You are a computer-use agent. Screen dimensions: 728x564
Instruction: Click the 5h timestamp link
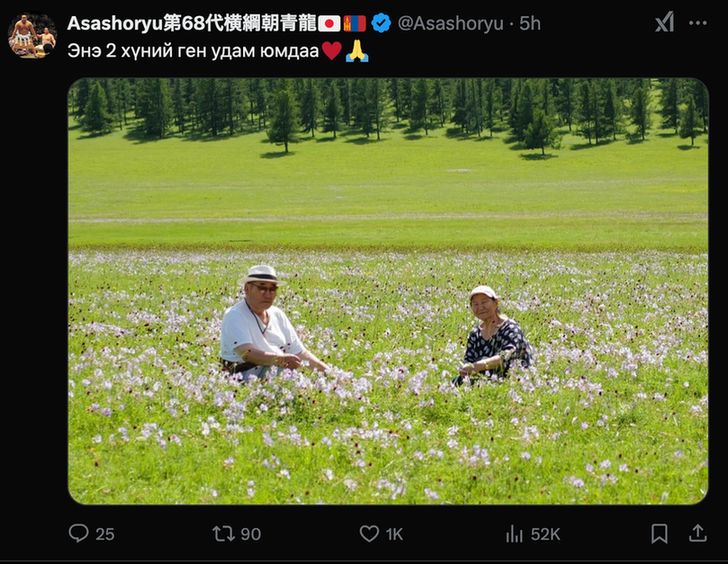tap(530, 23)
